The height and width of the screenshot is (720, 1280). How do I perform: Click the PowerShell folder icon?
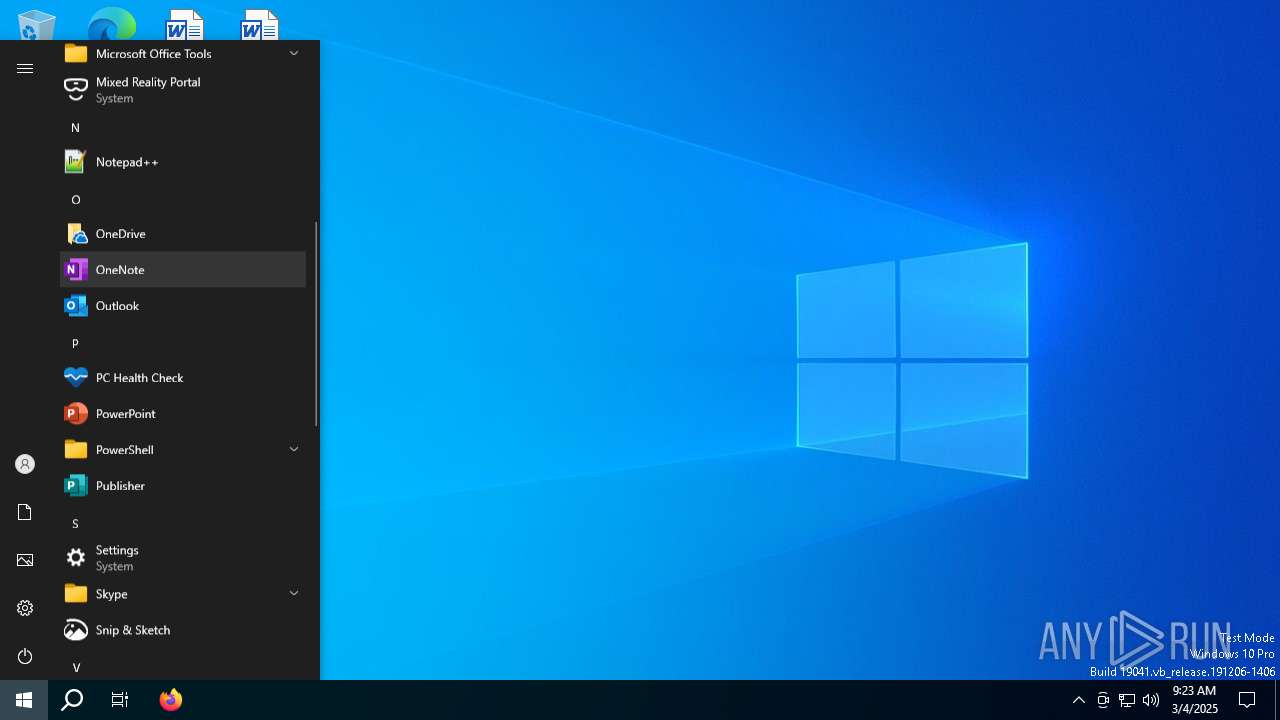point(76,450)
